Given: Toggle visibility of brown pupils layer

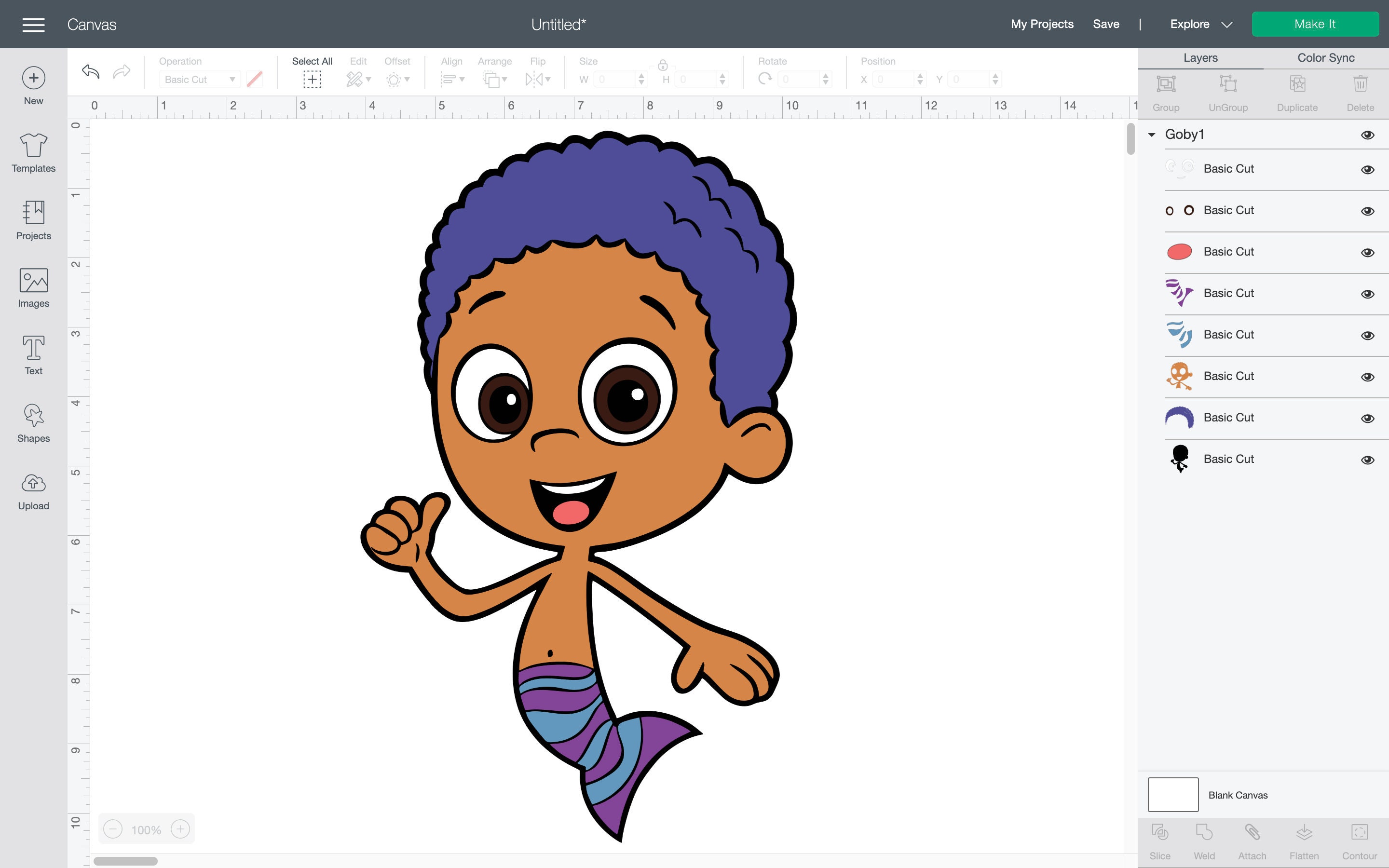Looking at the screenshot, I should click(x=1367, y=211).
